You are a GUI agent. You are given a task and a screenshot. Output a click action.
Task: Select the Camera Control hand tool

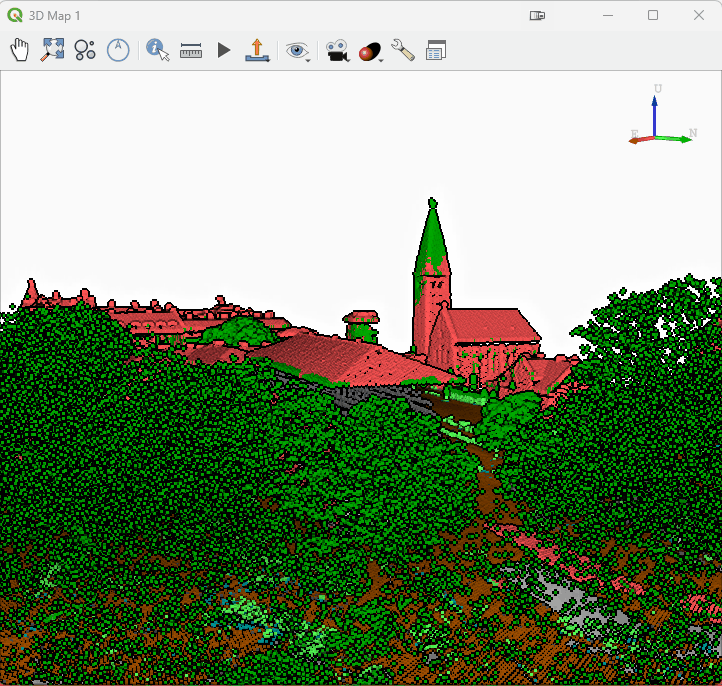[20, 50]
